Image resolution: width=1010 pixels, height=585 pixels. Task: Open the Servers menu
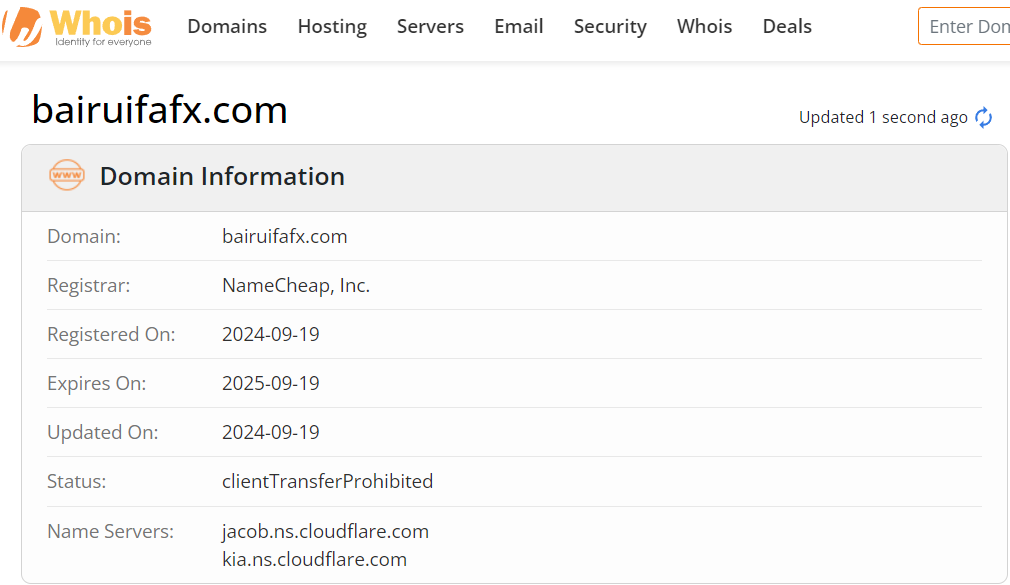(x=430, y=26)
